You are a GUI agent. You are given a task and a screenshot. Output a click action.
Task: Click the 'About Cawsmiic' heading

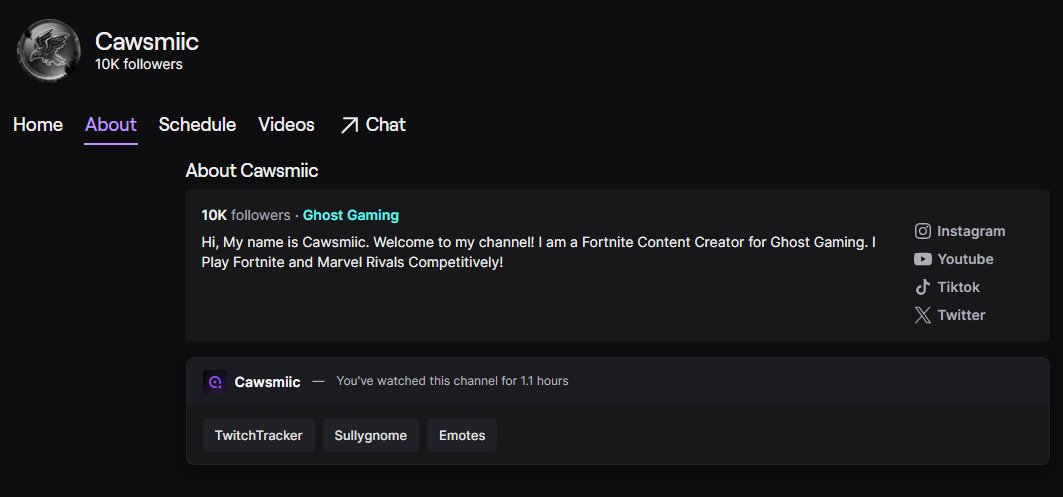coord(252,170)
